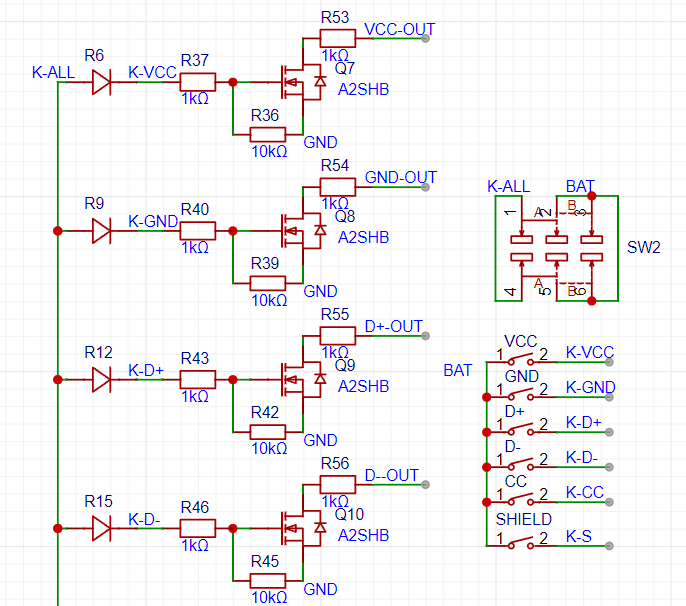Click the BAT label left of switches
The image size is (686, 606).
458,370
